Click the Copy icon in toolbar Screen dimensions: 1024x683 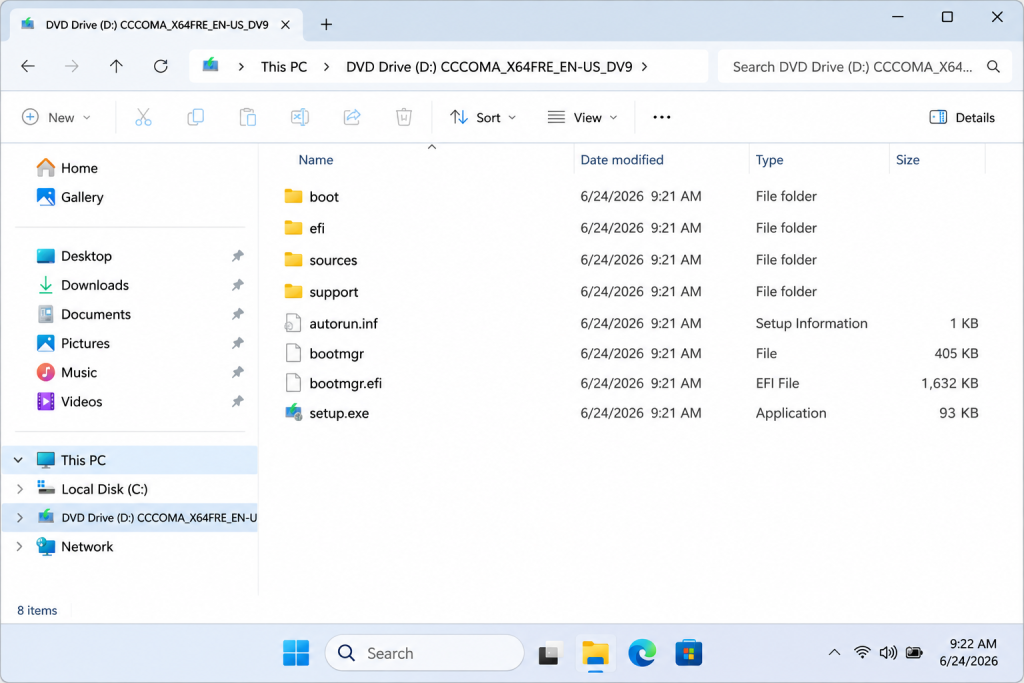[195, 118]
